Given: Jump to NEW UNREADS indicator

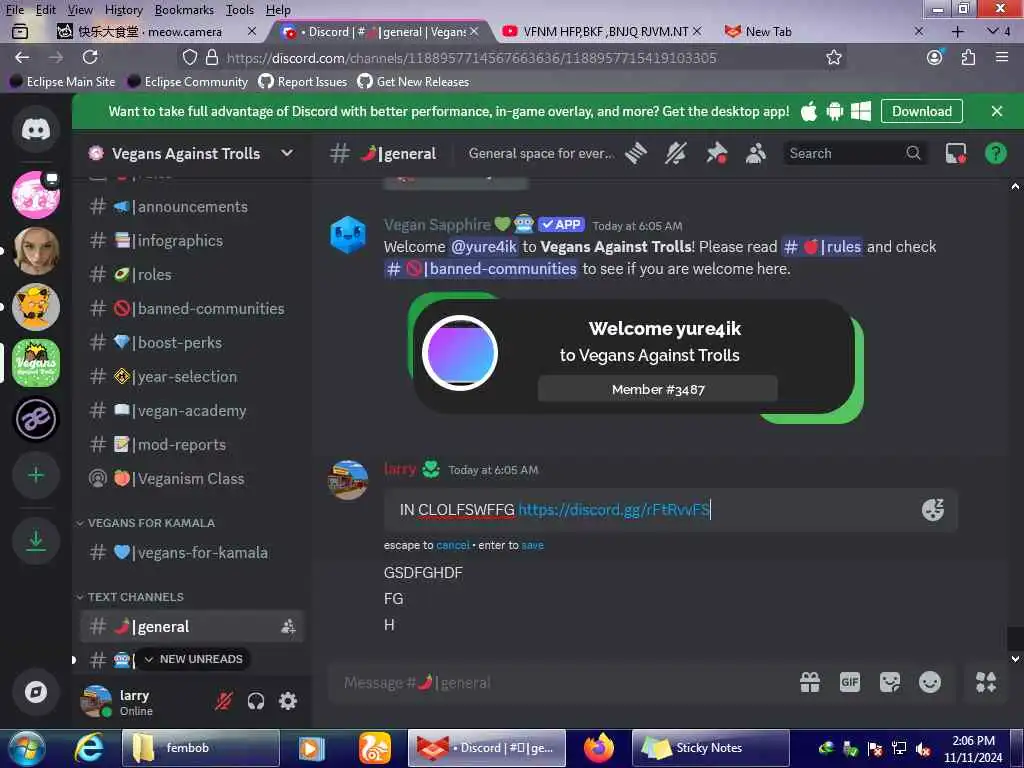Looking at the screenshot, I should pos(193,659).
